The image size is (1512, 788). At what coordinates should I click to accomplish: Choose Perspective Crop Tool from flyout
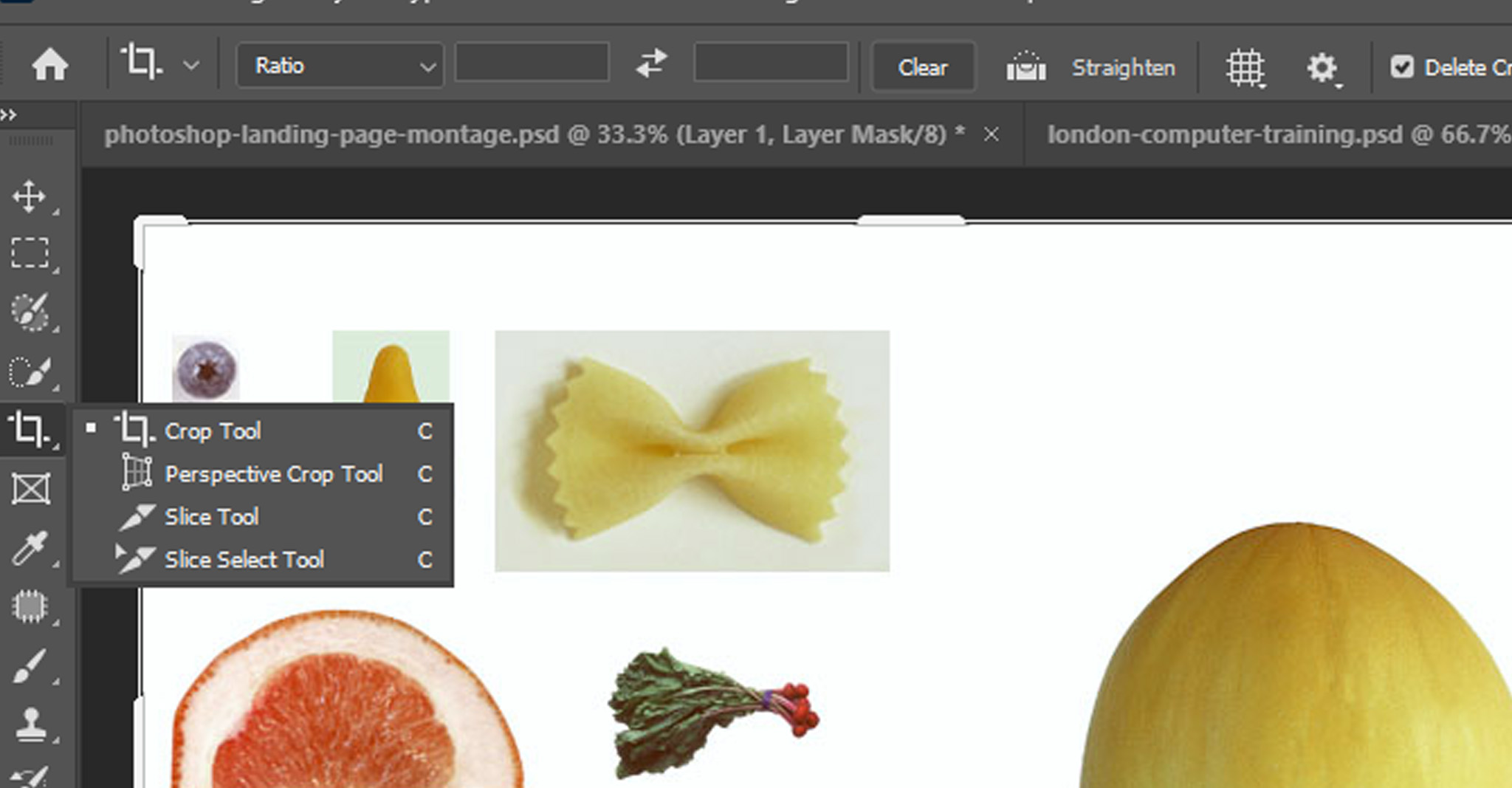point(262,473)
